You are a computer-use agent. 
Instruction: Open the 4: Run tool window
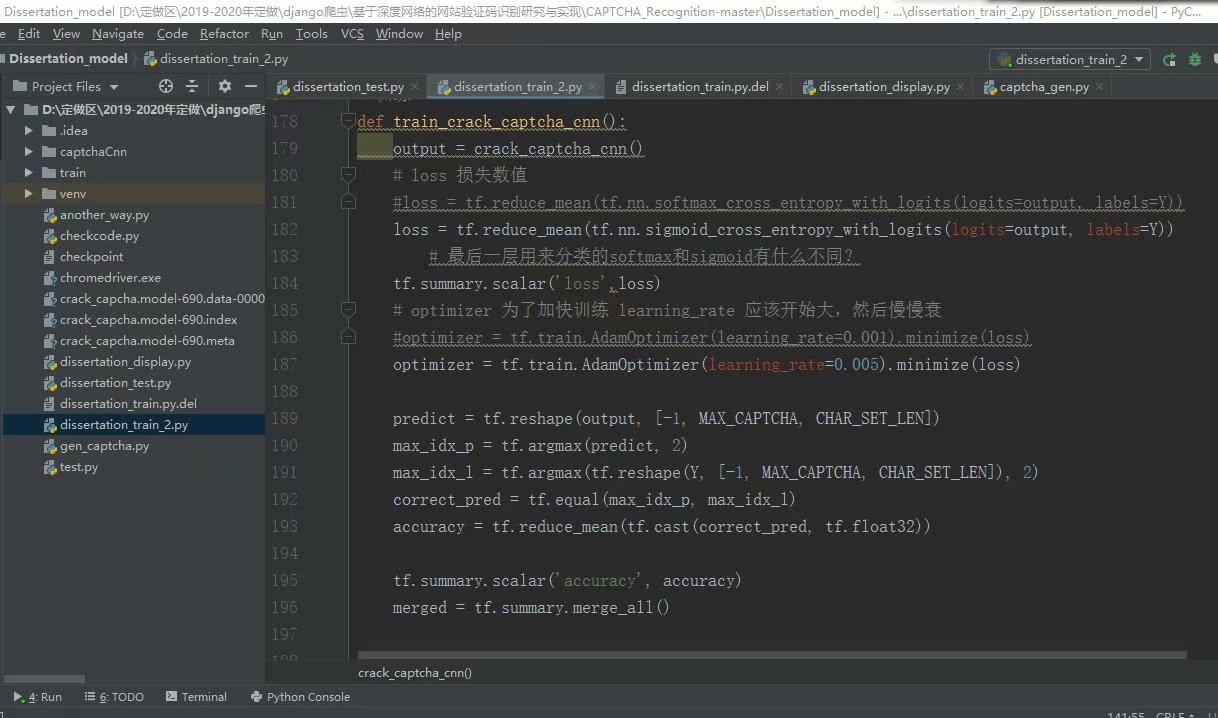37,697
